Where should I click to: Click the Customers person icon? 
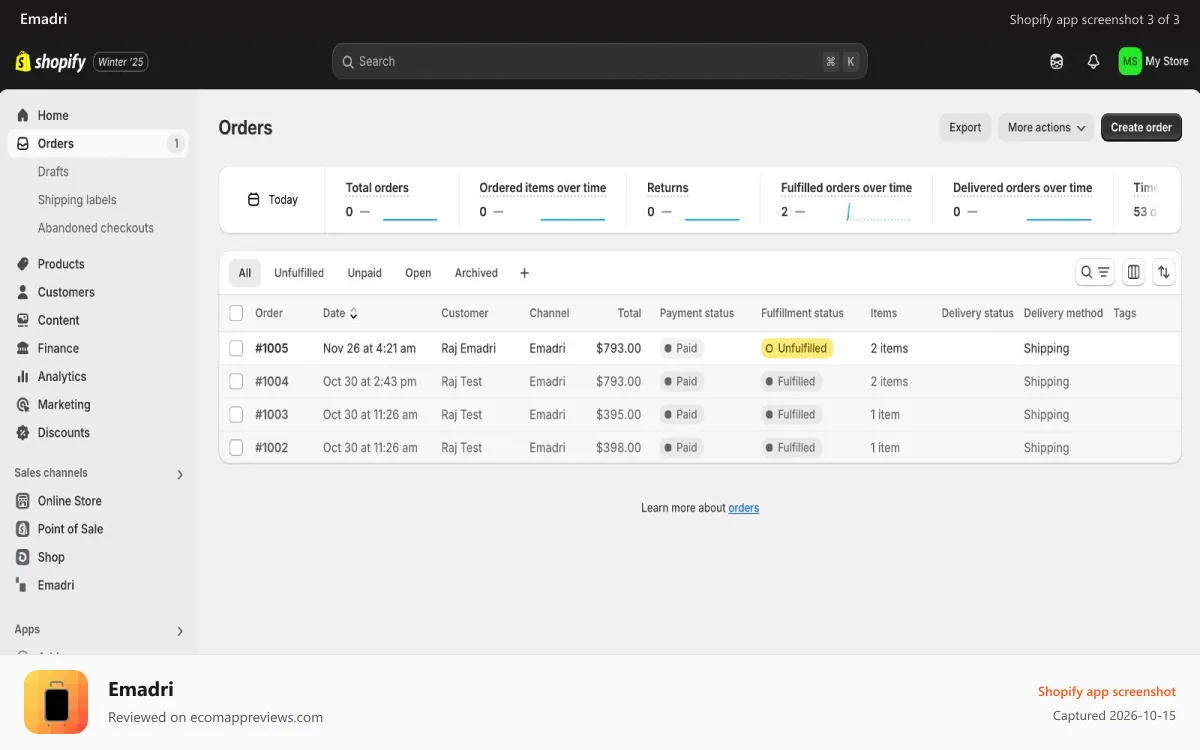pos(23,292)
